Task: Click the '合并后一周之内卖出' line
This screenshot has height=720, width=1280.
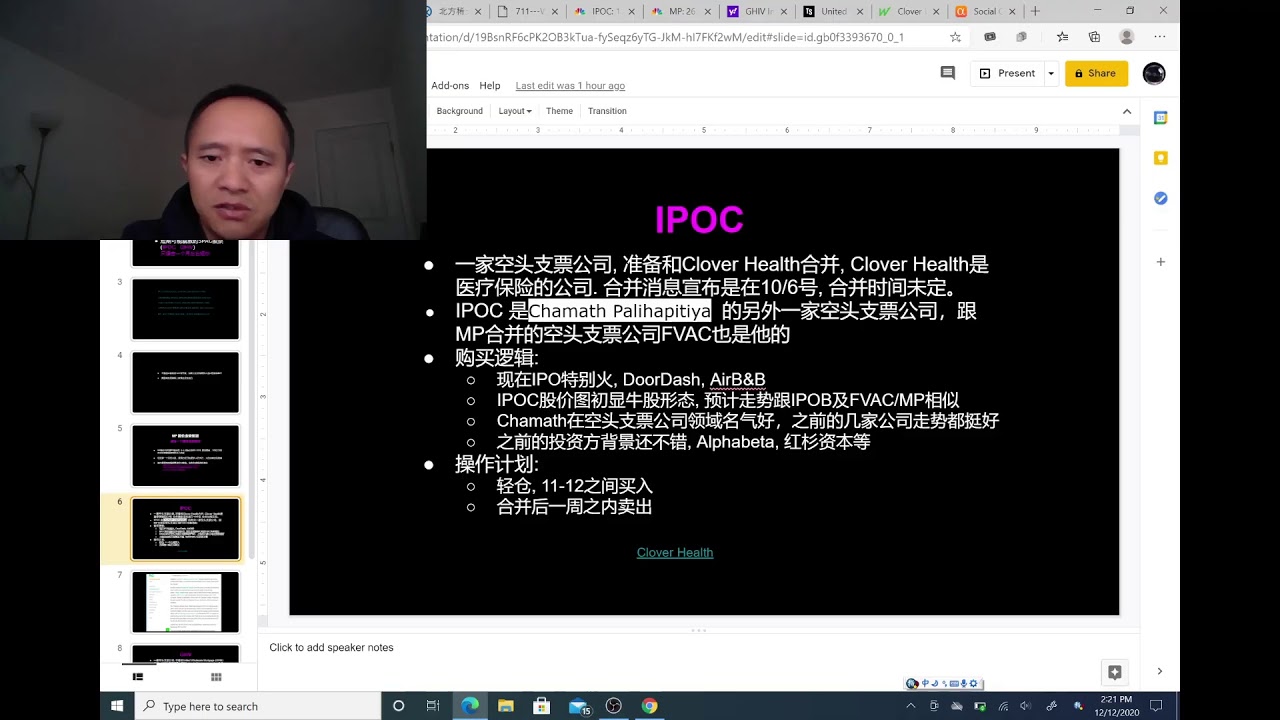Action: tap(574, 507)
